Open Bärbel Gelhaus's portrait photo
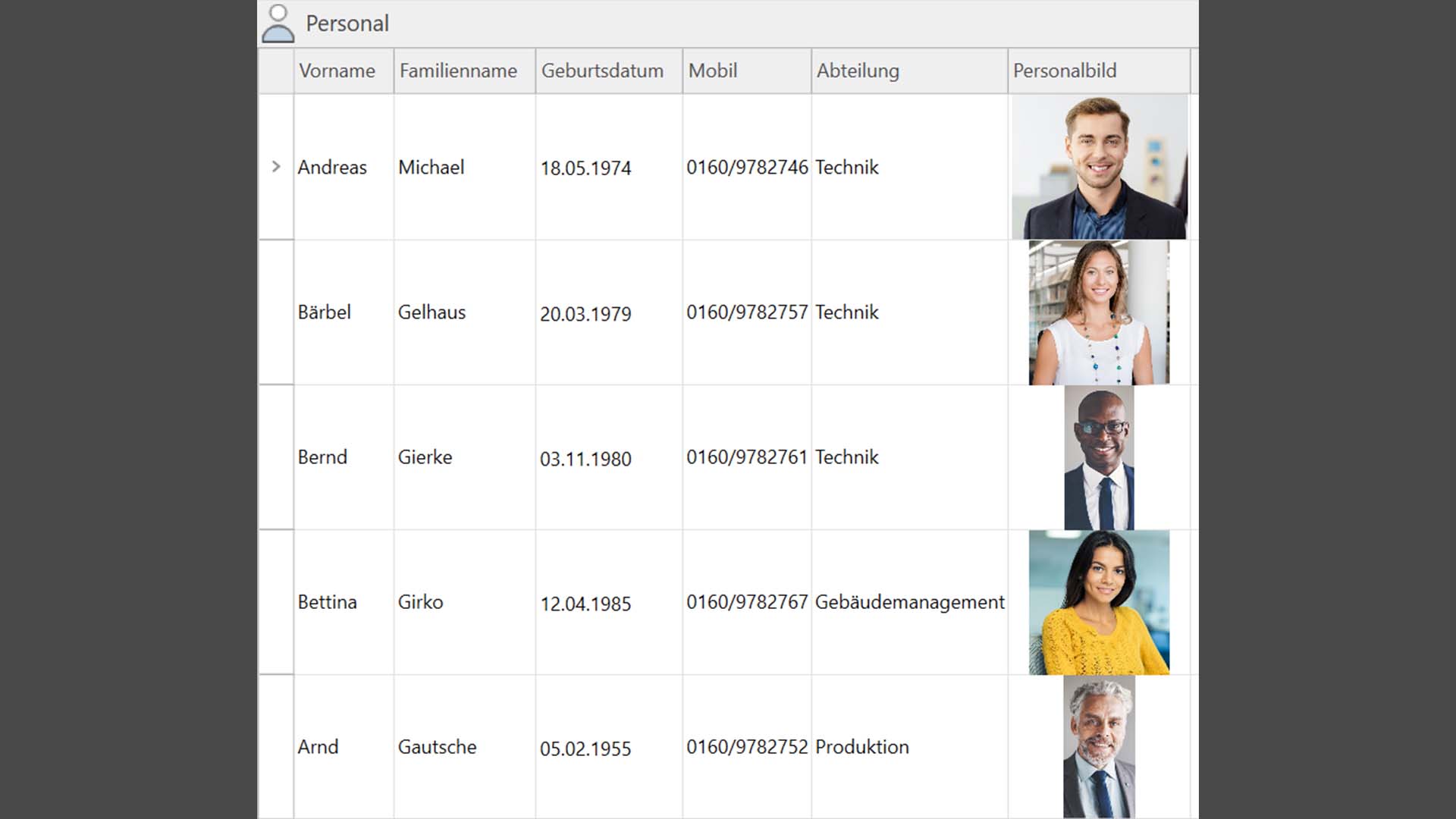The width and height of the screenshot is (1456, 819). click(1099, 312)
